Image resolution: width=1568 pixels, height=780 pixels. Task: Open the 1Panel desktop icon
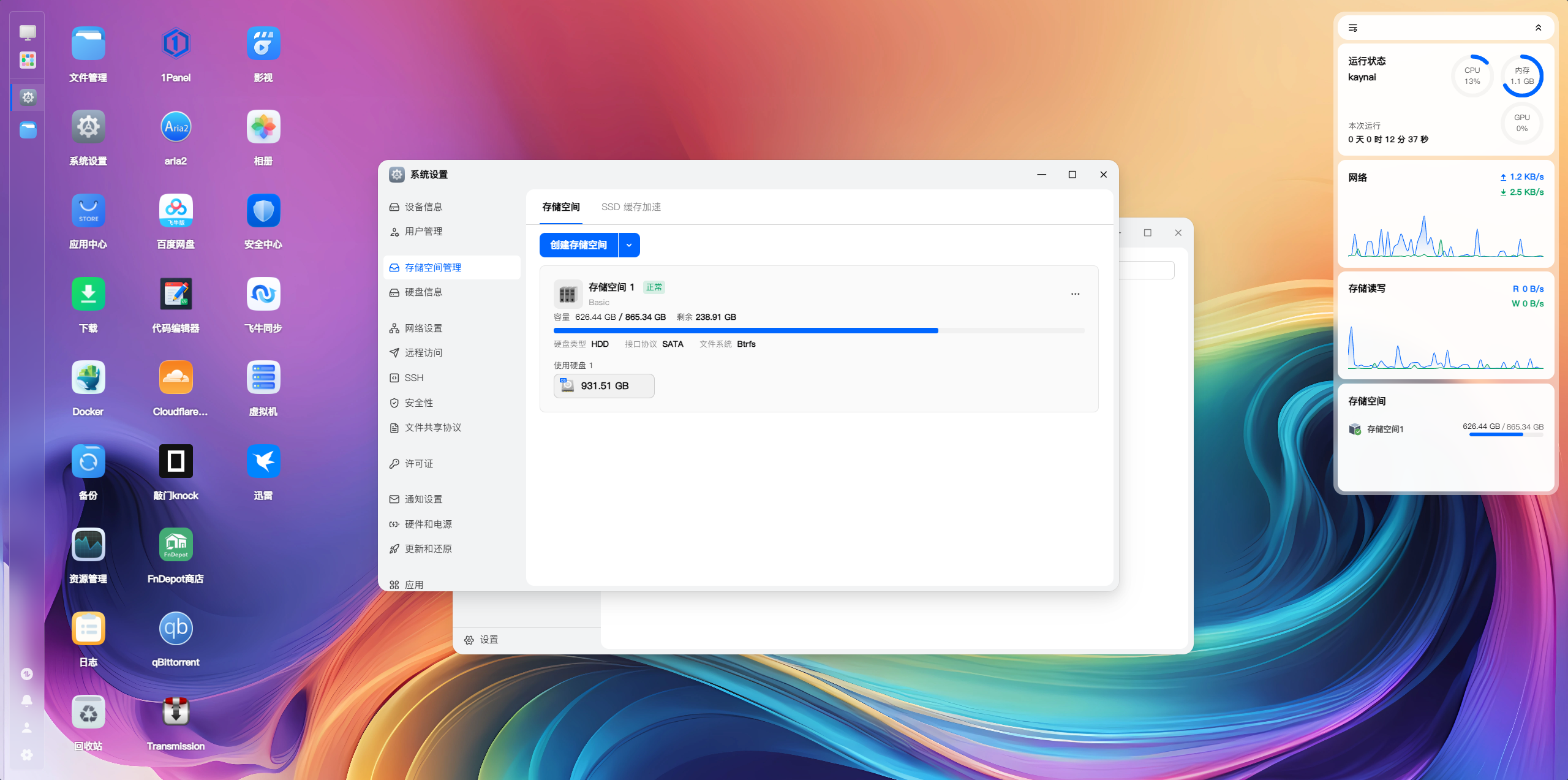pos(176,44)
